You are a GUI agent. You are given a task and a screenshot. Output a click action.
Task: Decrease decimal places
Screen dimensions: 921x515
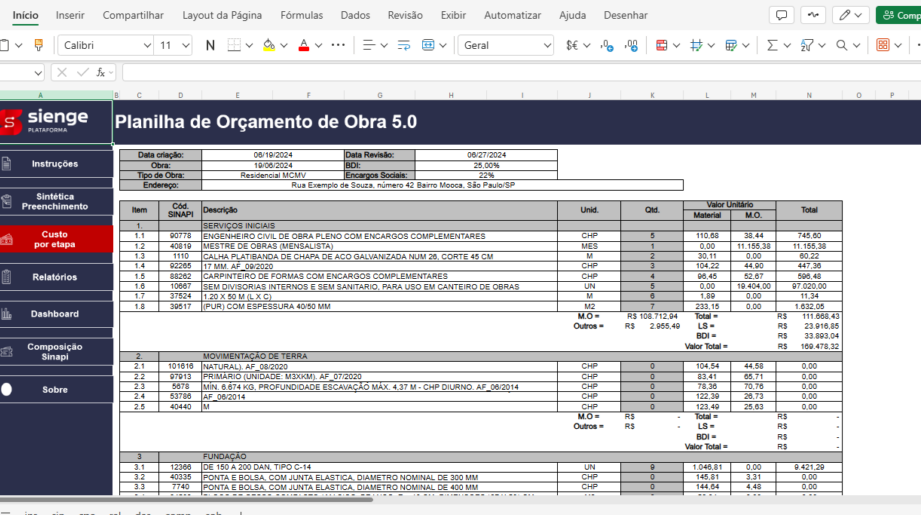[632, 45]
